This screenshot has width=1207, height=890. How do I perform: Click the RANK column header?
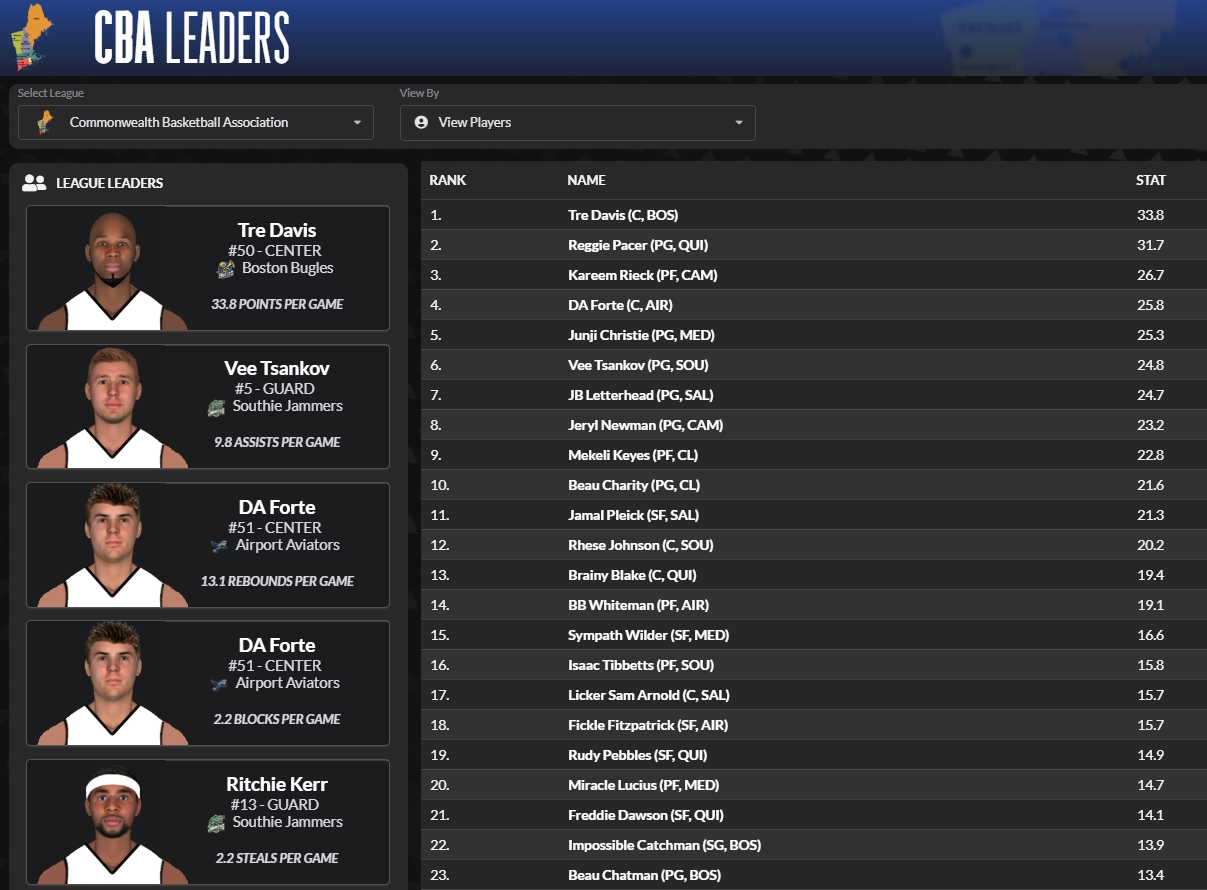point(448,181)
